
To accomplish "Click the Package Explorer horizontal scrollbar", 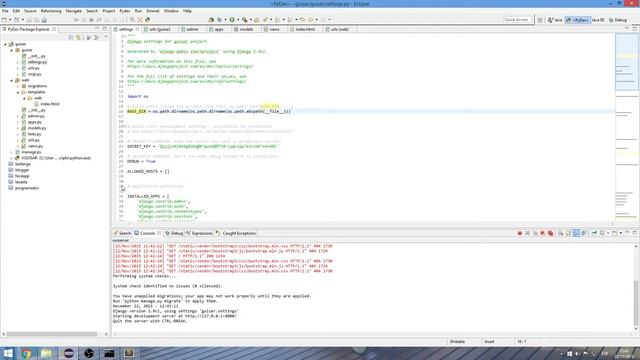I will pos(52,334).
